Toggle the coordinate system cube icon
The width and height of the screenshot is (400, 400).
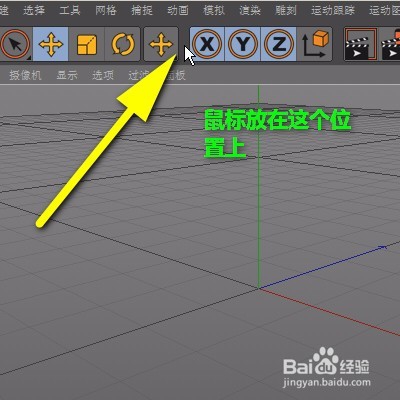point(315,44)
